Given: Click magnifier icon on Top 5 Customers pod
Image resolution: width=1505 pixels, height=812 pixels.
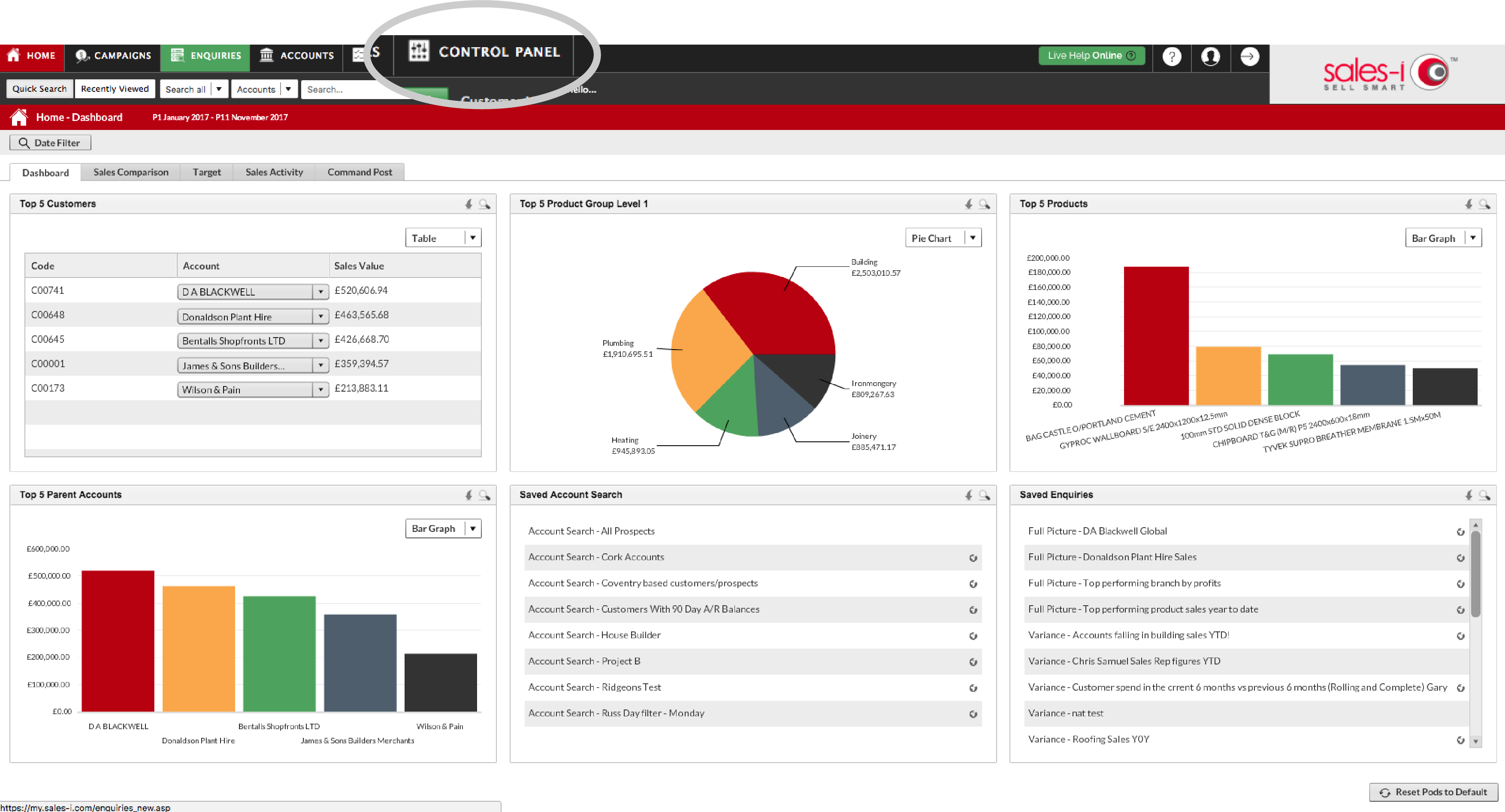Looking at the screenshot, I should click(484, 204).
